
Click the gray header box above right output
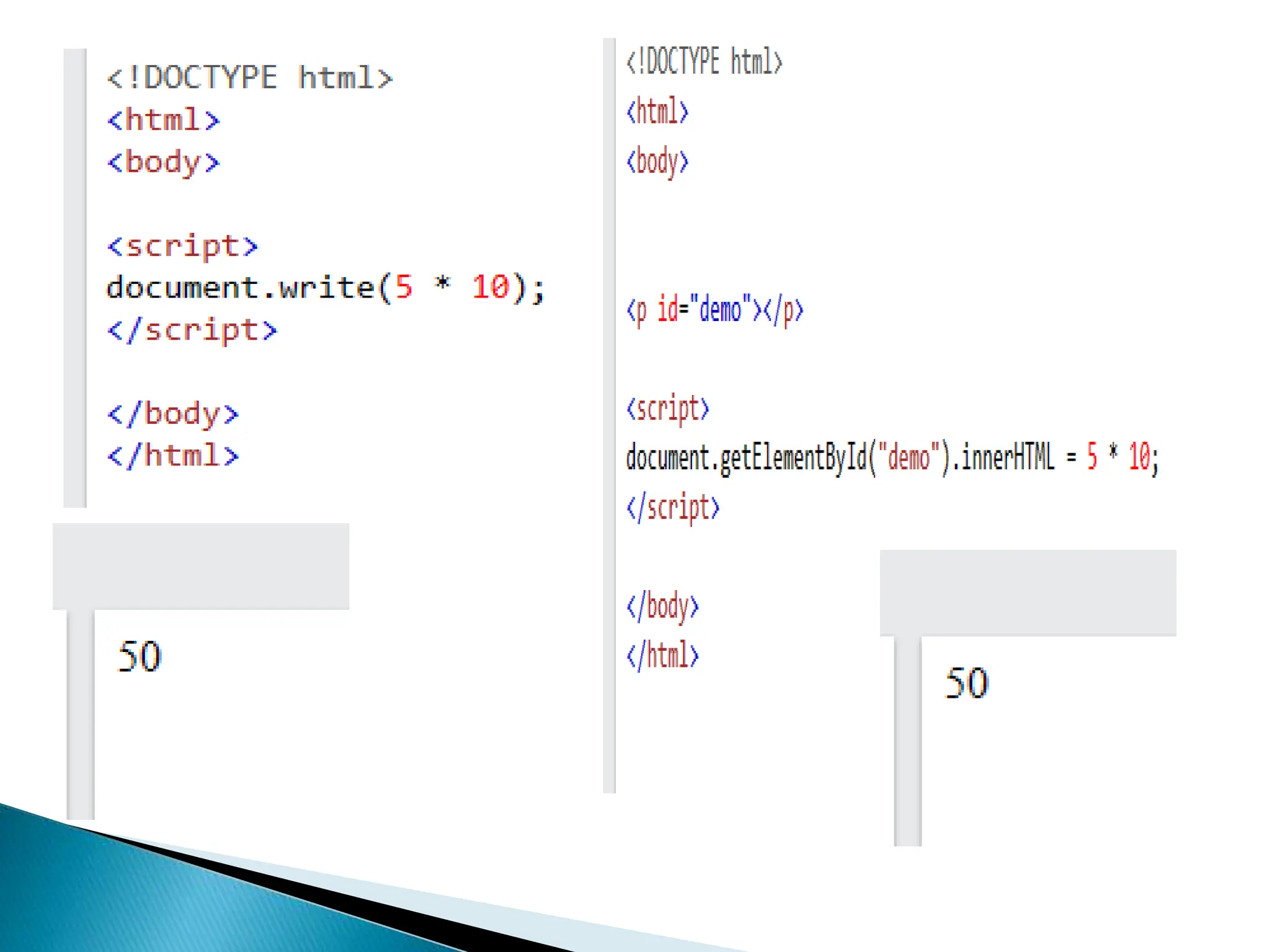(x=1028, y=593)
